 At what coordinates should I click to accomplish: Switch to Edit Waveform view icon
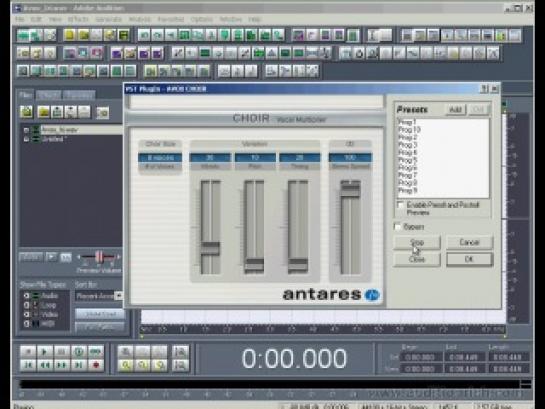(x=23, y=35)
